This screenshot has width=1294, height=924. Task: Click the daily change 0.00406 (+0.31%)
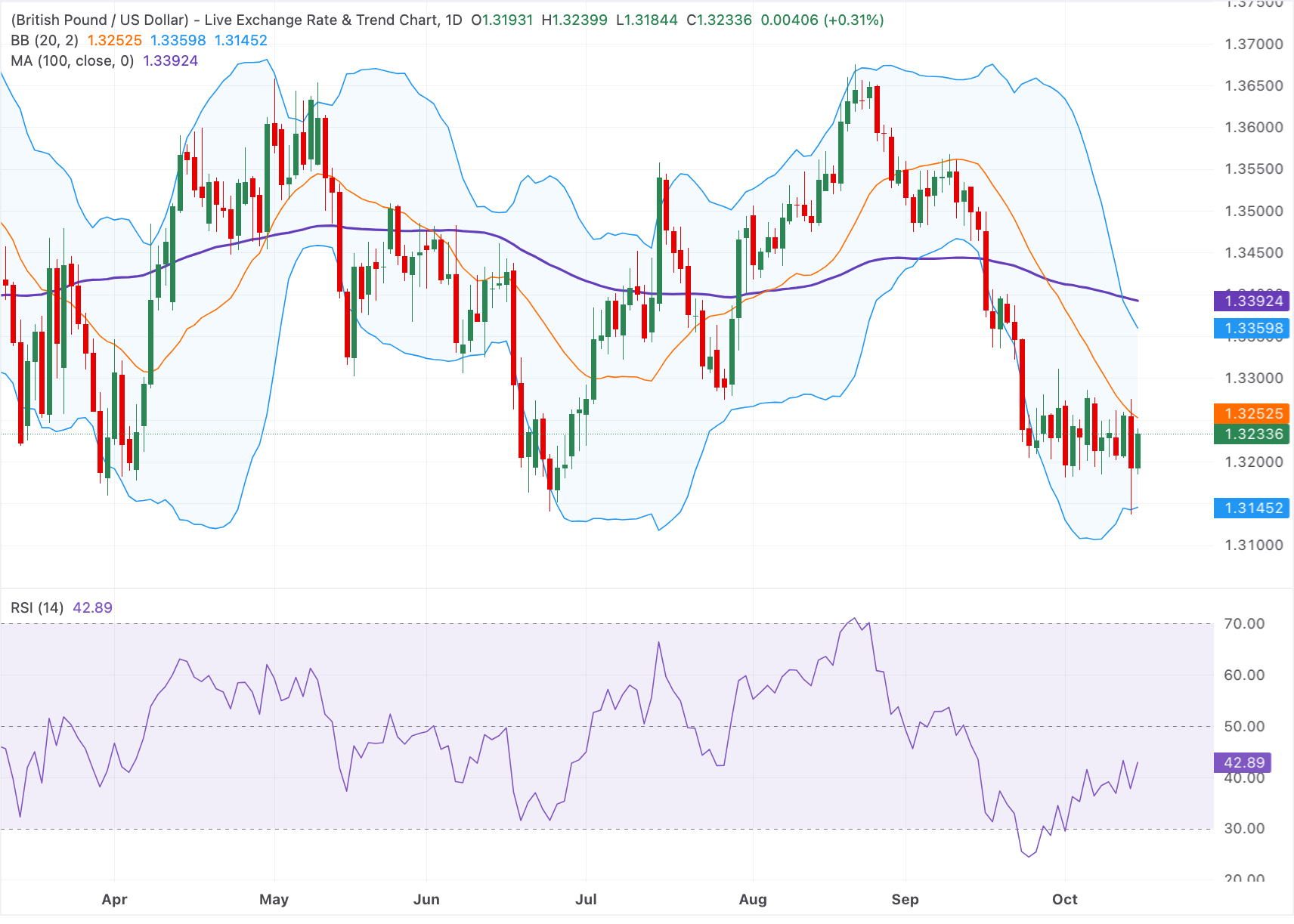coord(822,20)
